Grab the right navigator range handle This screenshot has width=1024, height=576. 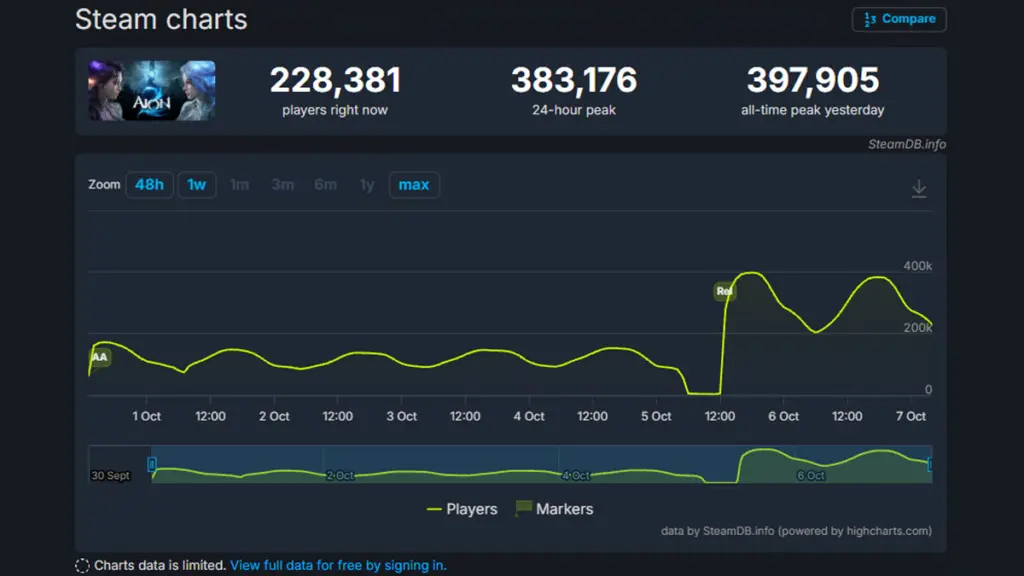930,464
